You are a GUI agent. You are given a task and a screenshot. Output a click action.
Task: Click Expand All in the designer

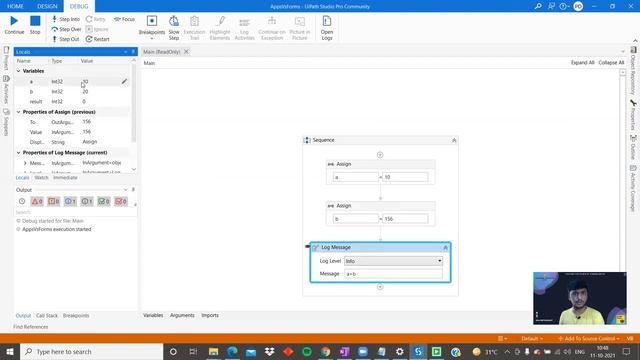[x=582, y=62]
